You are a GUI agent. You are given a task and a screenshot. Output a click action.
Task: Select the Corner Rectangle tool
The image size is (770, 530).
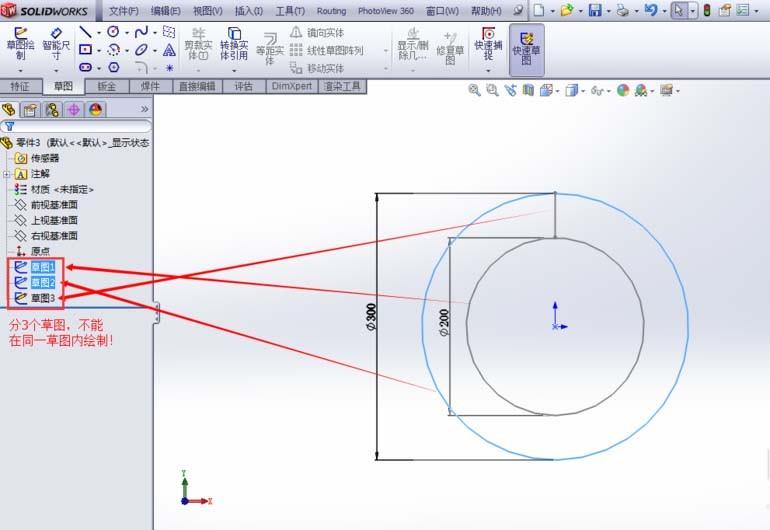coord(85,50)
